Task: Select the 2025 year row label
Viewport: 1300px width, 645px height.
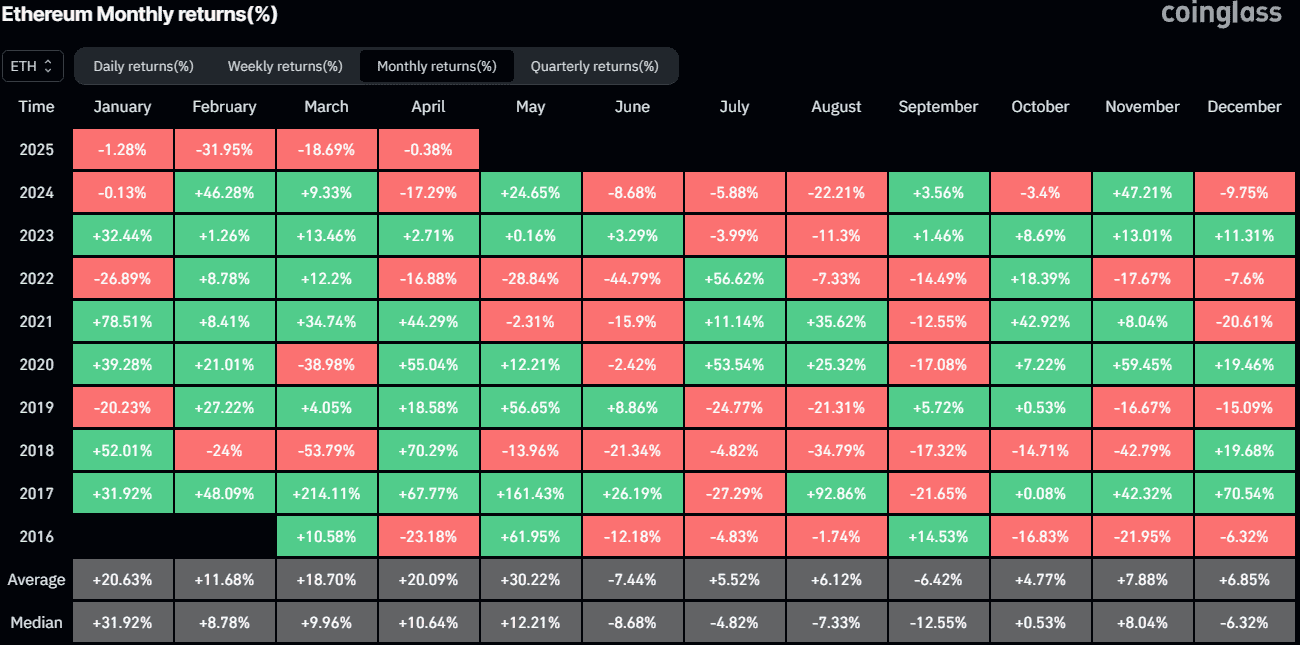Action: (36, 149)
